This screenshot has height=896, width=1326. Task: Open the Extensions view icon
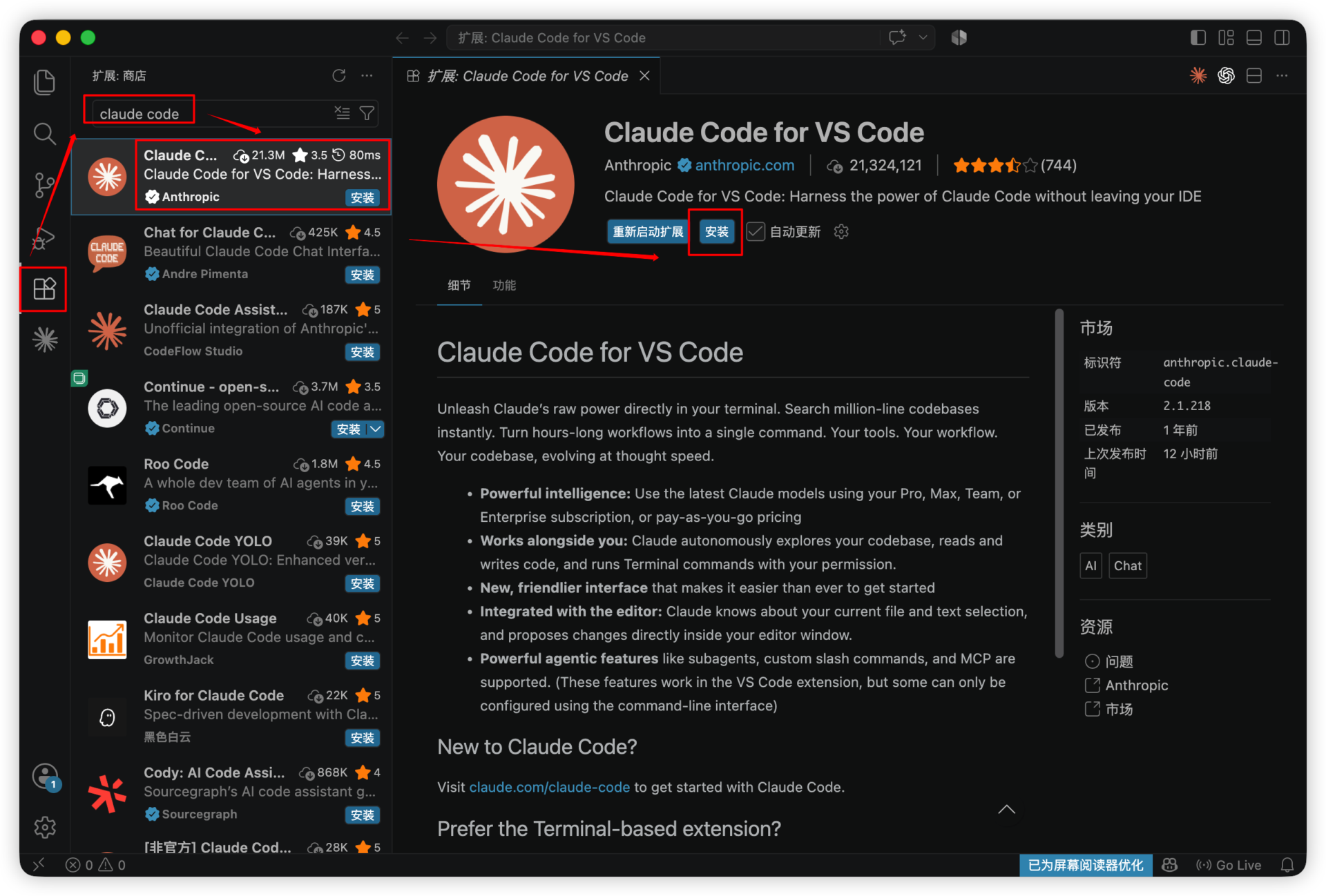point(45,289)
